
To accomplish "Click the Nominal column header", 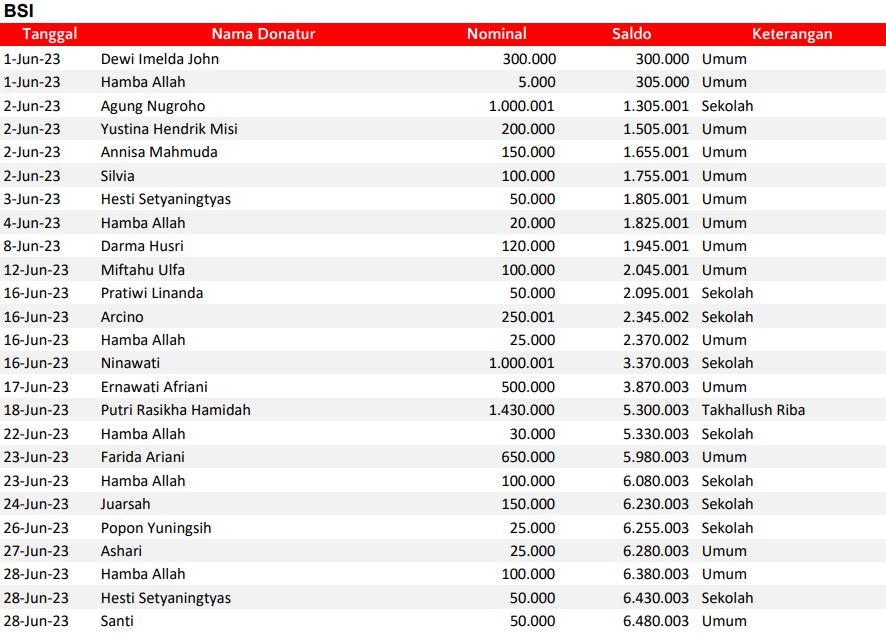I will pos(496,34).
